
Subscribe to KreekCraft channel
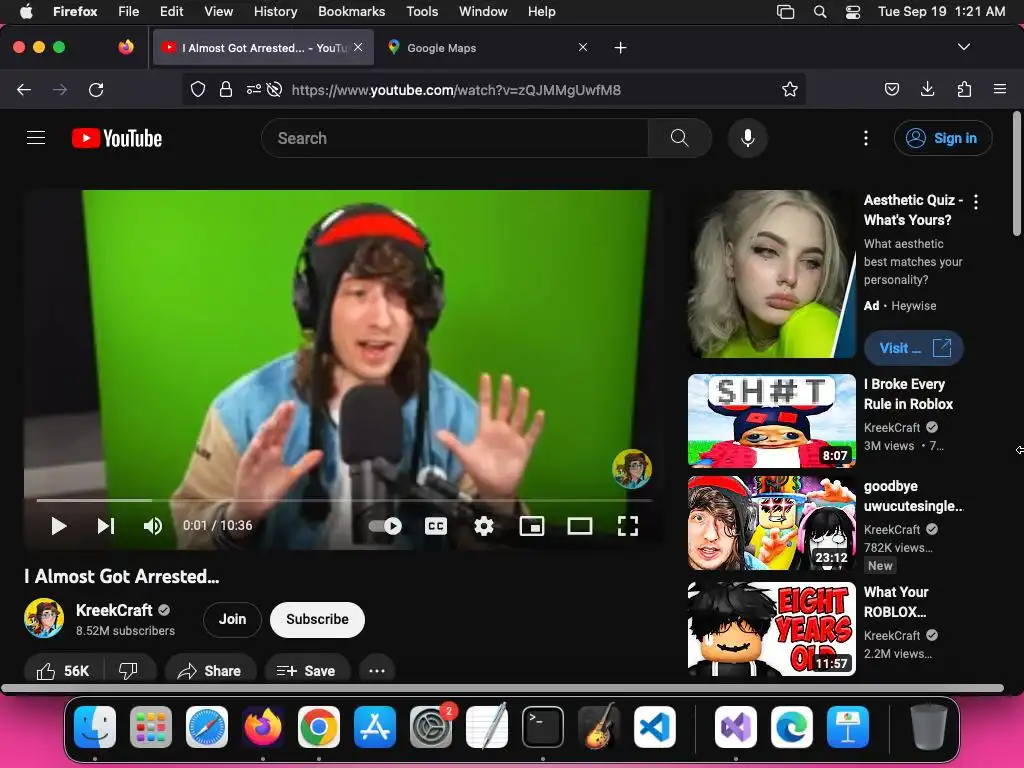tap(317, 619)
